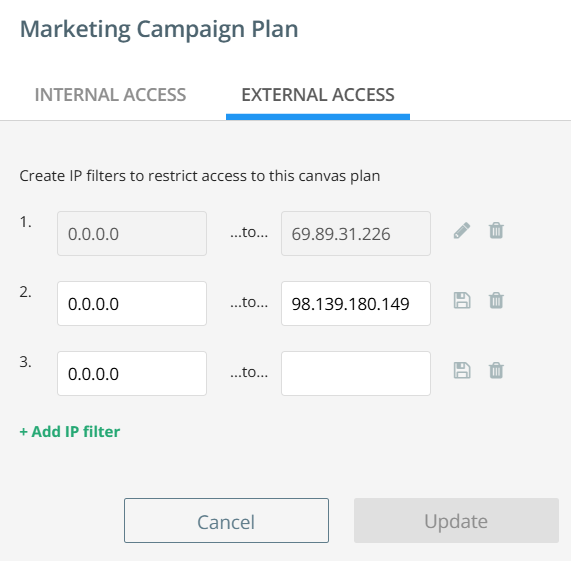This screenshot has height=561, width=571.
Task: Select the External Access tab
Action: [x=318, y=95]
